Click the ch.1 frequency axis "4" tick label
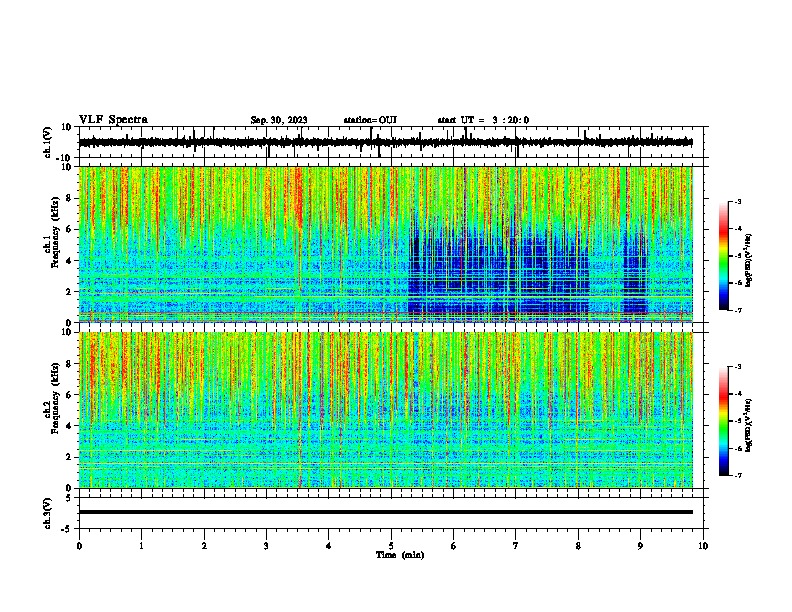 70,261
